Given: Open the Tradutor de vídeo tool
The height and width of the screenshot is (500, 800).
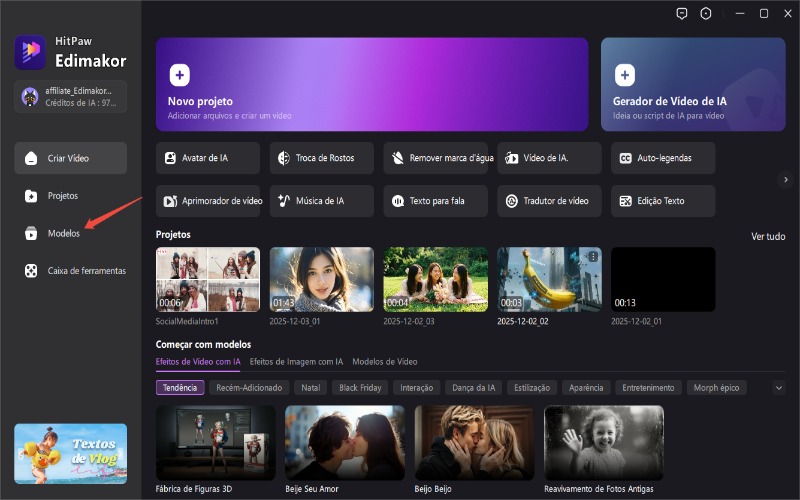Looking at the screenshot, I should (x=549, y=201).
